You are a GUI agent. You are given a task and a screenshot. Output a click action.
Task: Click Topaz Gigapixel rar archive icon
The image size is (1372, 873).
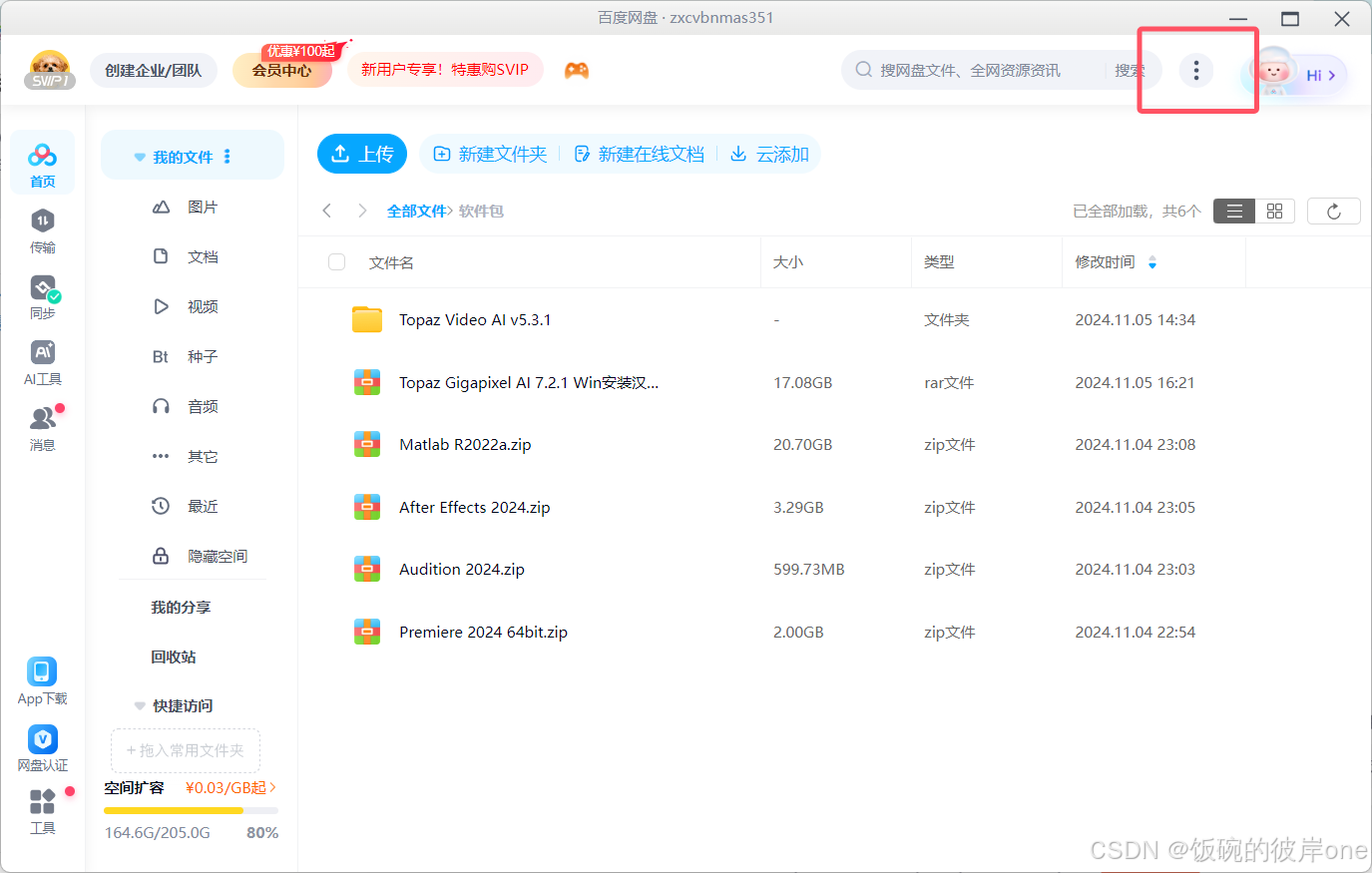[x=367, y=382]
